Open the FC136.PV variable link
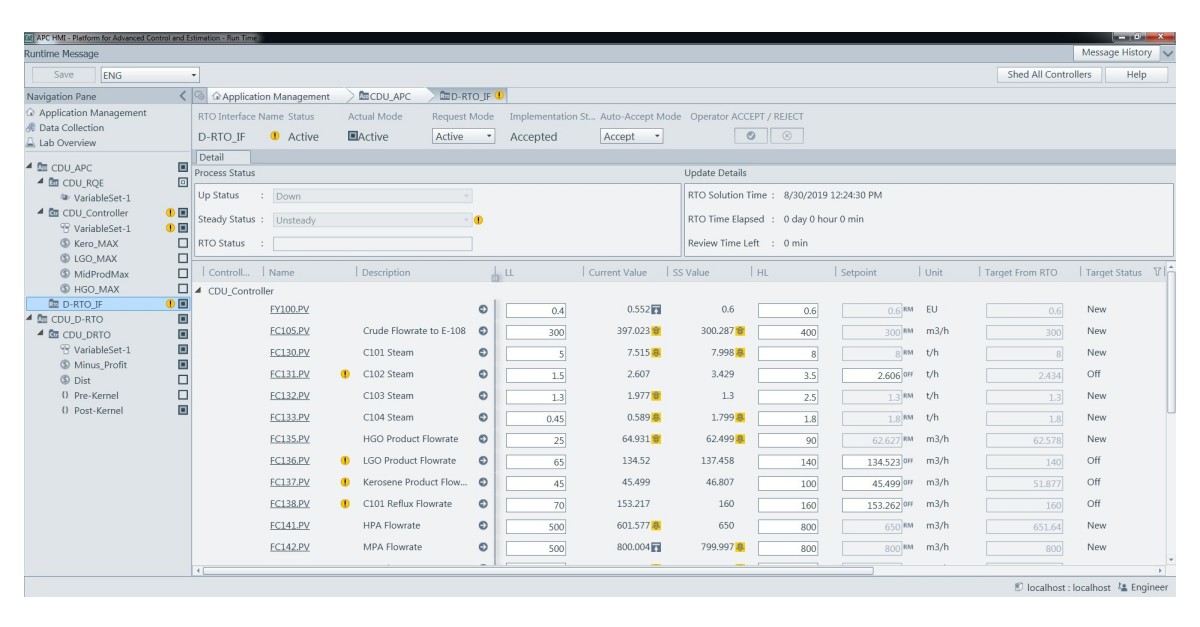Screen dimensions: 1200x627 click(x=290, y=461)
